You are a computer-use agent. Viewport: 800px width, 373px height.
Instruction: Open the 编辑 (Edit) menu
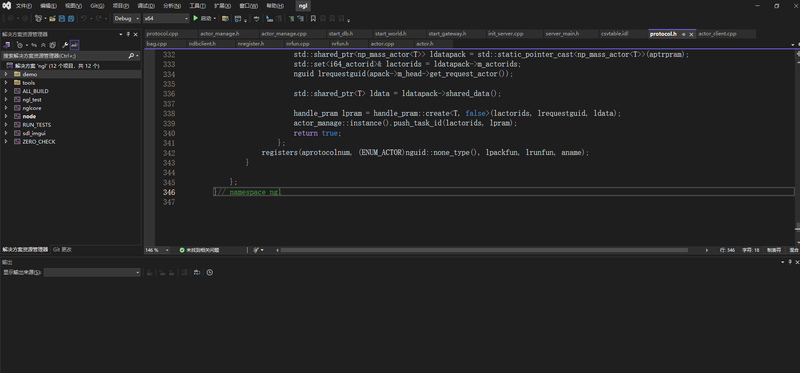tap(48, 6)
